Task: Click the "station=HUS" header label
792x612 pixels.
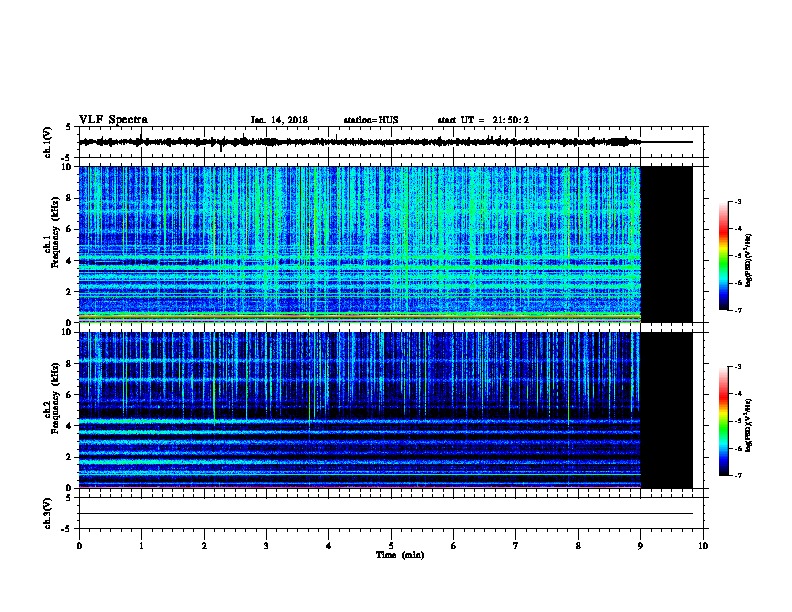Action: [x=371, y=120]
